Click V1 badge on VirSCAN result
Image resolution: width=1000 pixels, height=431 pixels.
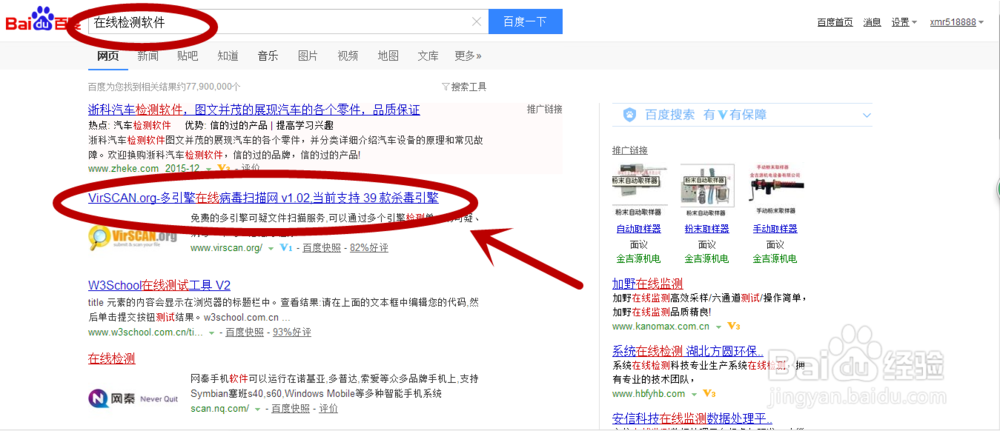coord(286,247)
